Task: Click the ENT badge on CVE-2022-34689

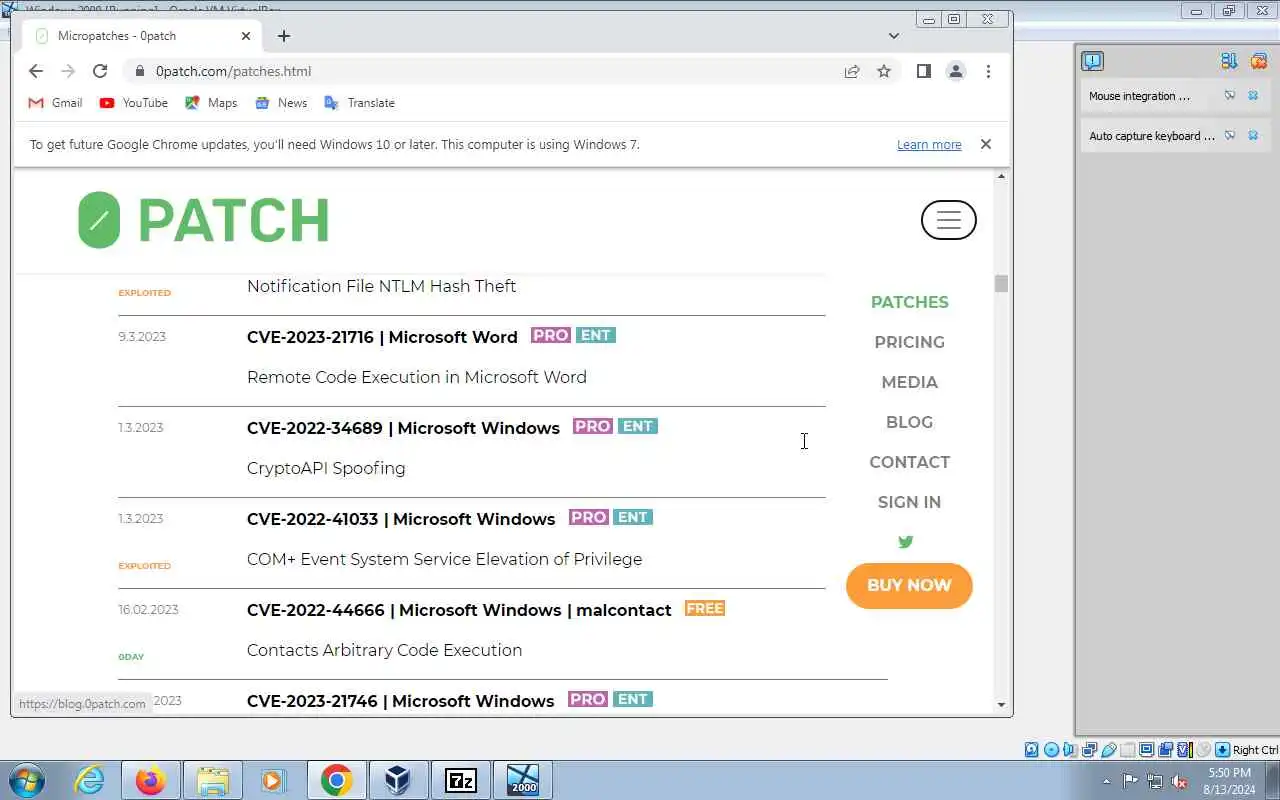Action: point(638,426)
